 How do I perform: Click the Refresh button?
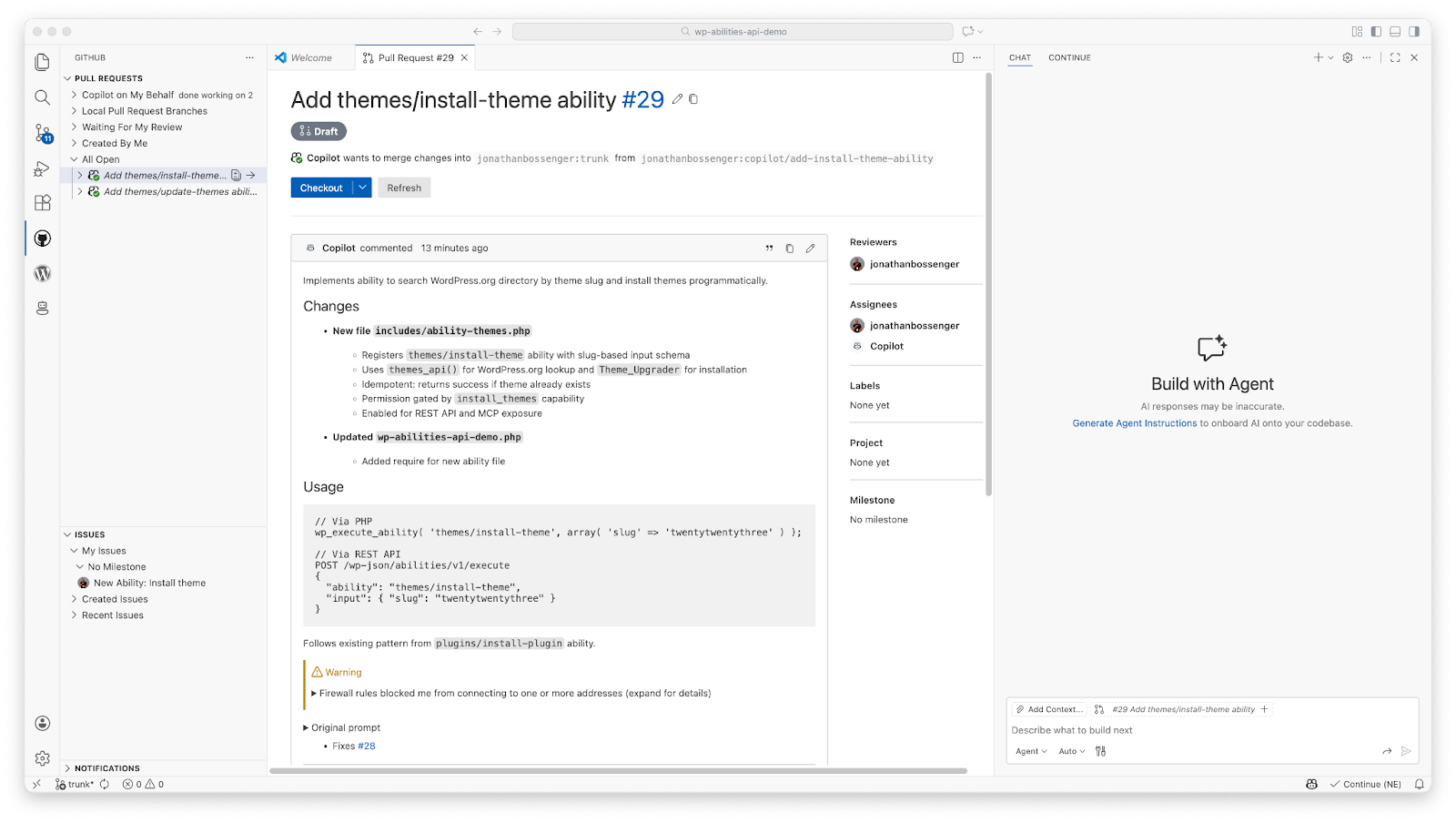(404, 188)
